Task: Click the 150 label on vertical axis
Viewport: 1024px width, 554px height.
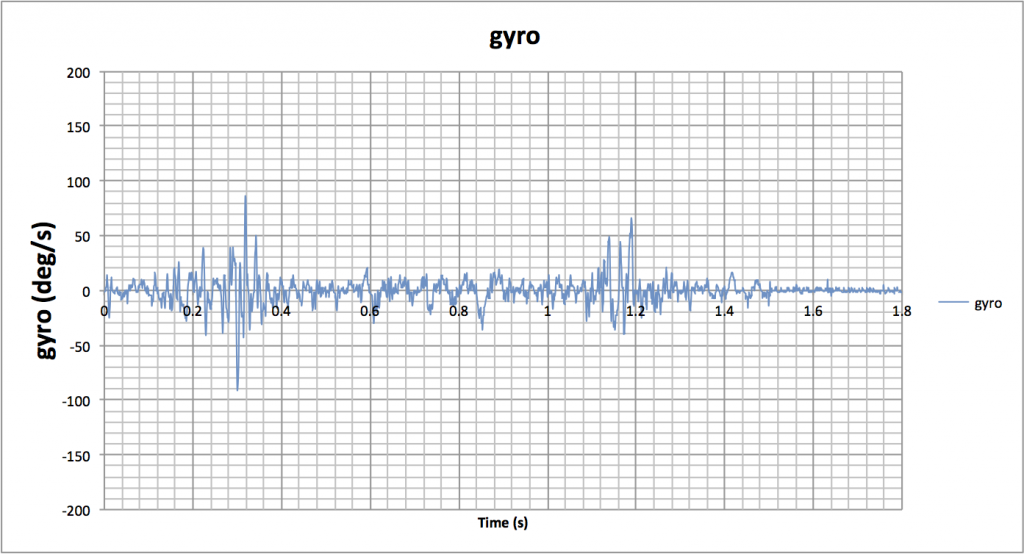Action: [x=78, y=127]
